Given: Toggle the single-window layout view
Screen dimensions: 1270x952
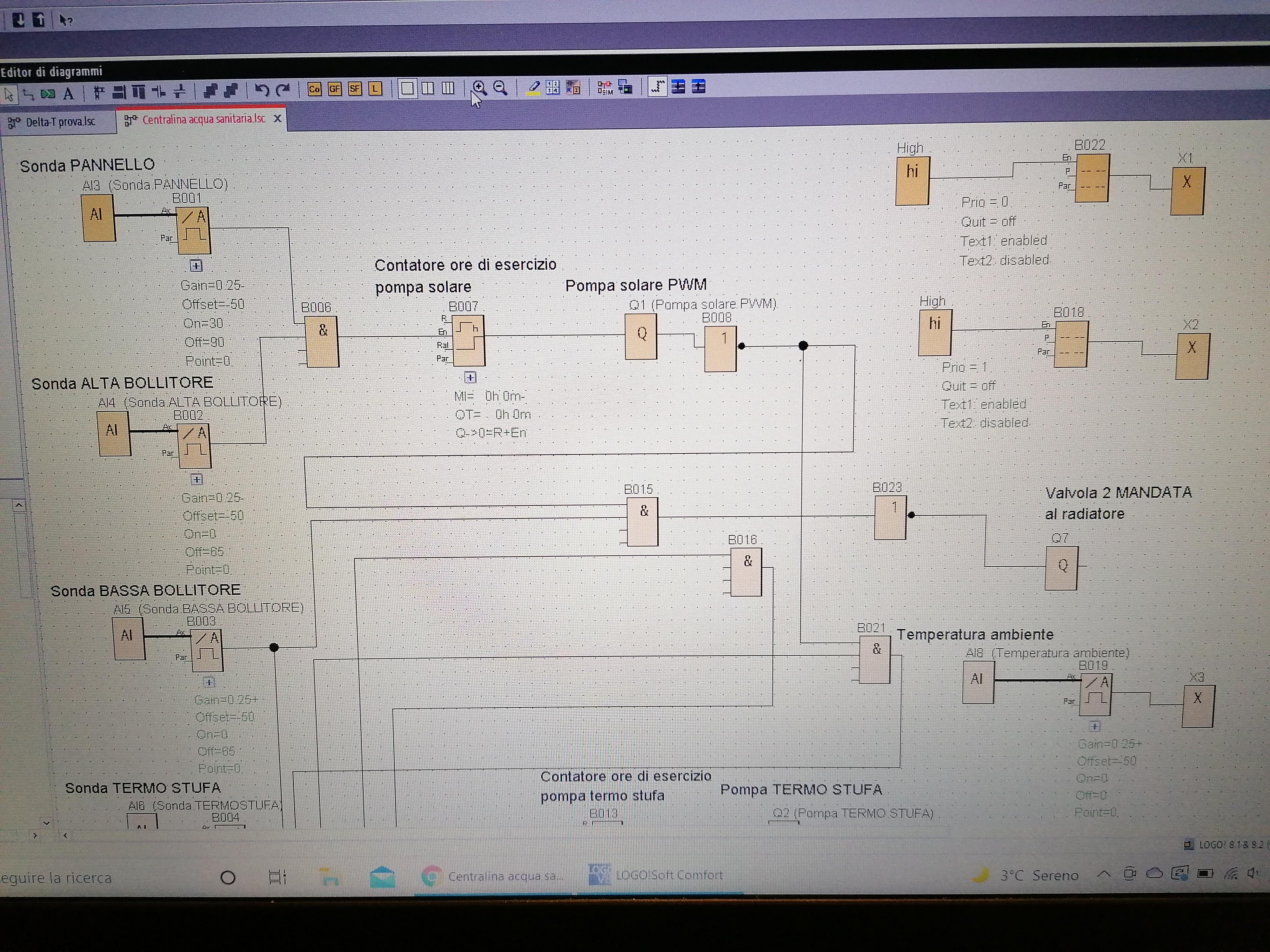Looking at the screenshot, I should (407, 88).
